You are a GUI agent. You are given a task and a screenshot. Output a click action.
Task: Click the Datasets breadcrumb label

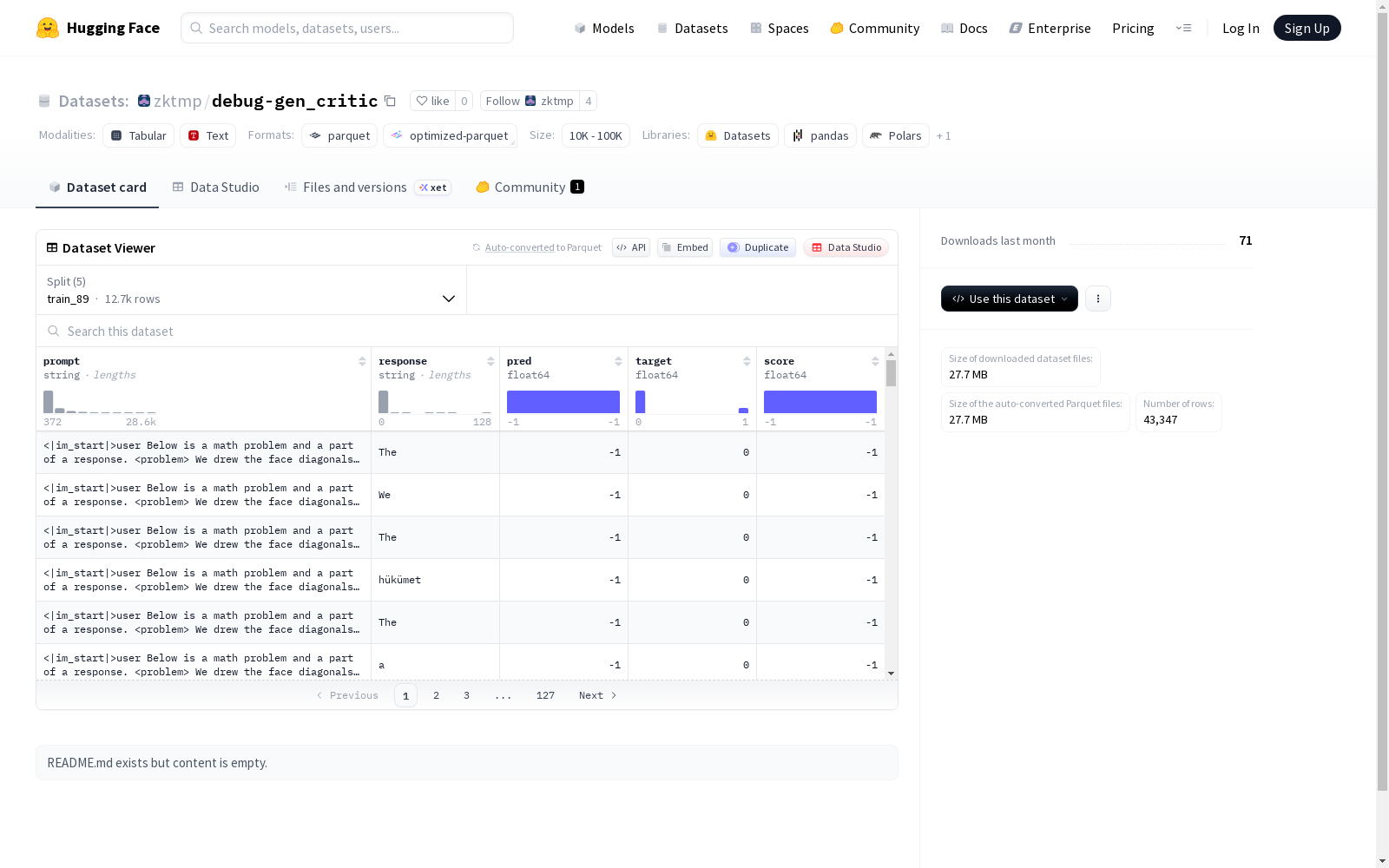click(x=93, y=101)
